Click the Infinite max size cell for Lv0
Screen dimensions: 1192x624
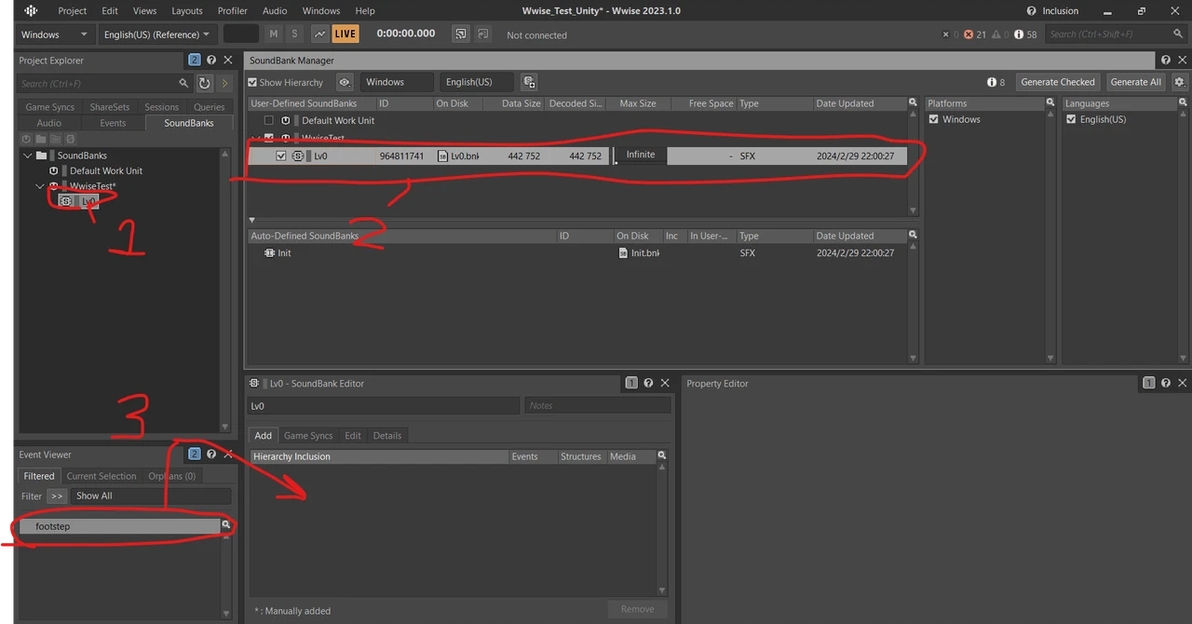(x=640, y=154)
